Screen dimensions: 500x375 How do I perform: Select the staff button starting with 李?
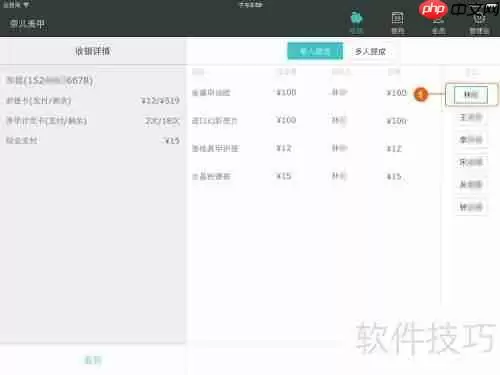471,139
